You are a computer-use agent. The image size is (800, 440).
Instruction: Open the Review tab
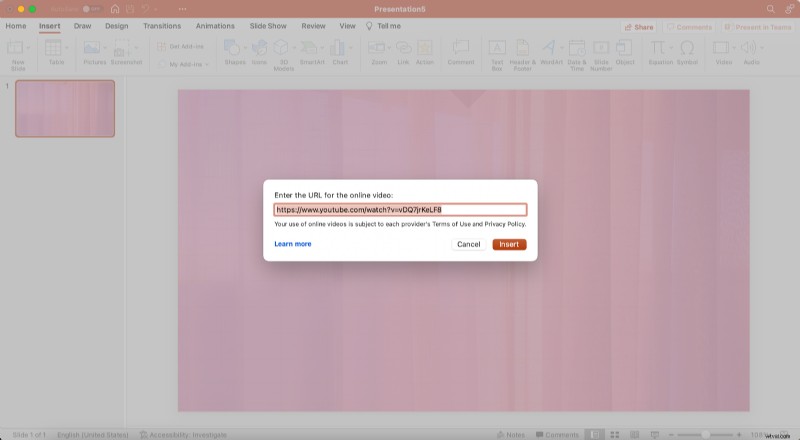coord(313,26)
